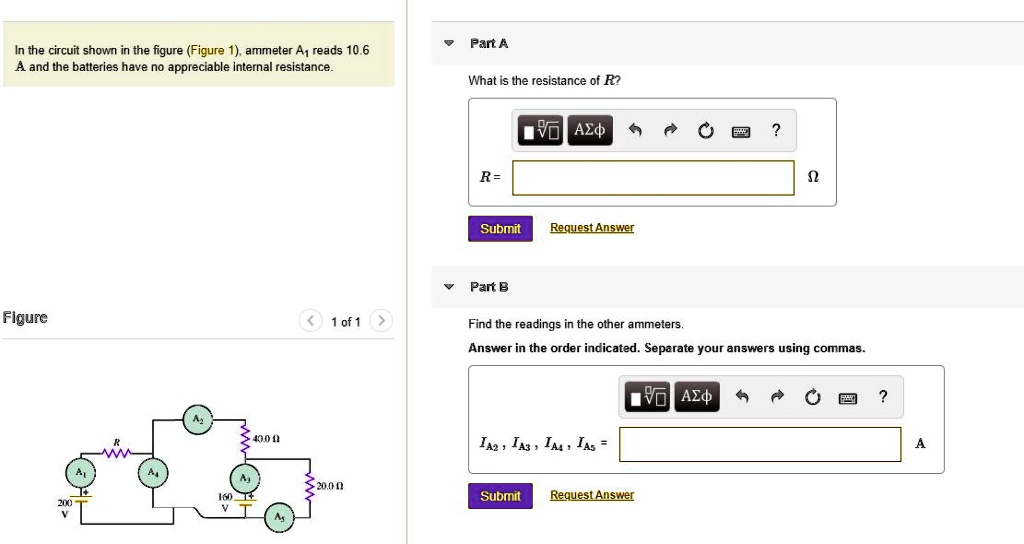The width and height of the screenshot is (1024, 544).
Task: Reset the Part A answer field
Action: pos(706,130)
